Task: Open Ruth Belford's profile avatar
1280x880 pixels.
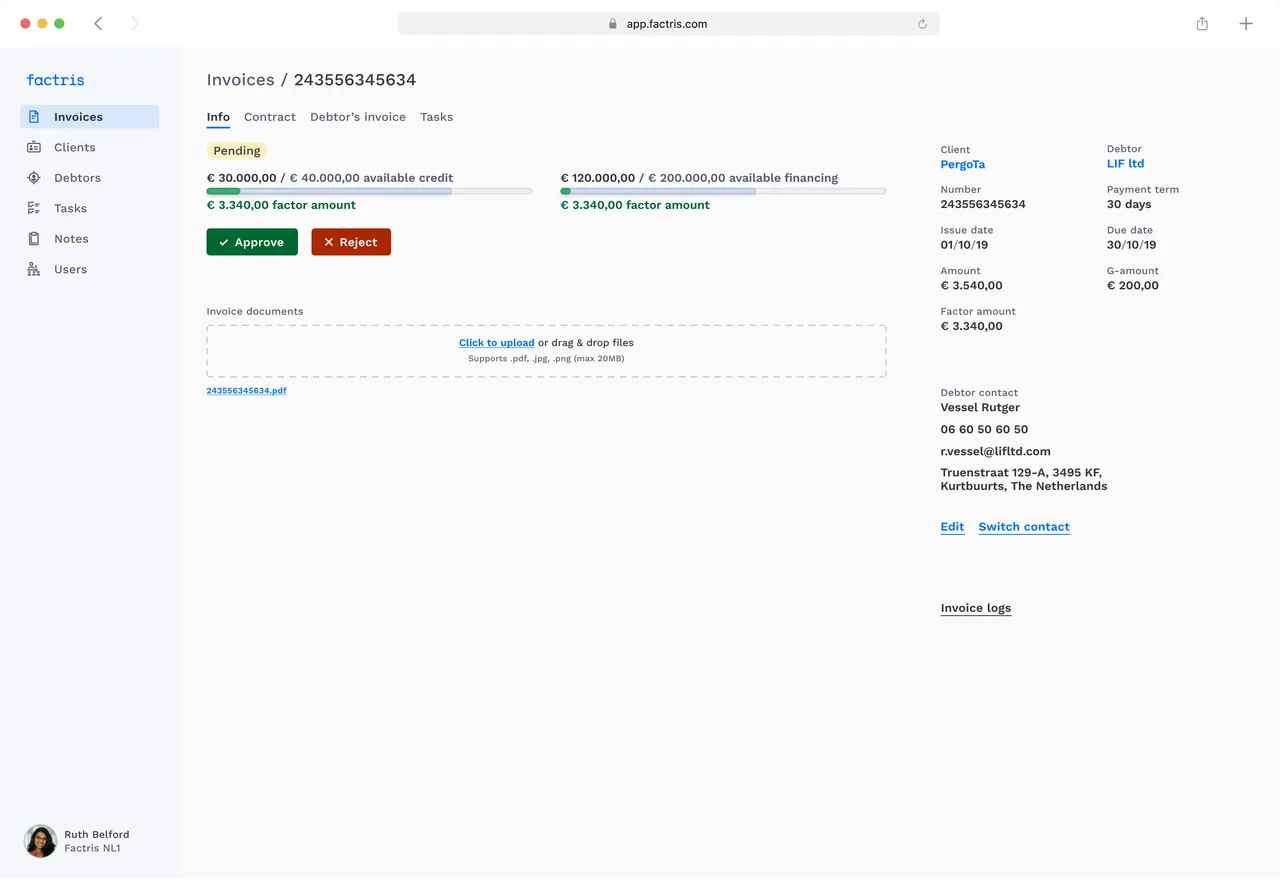Action: (41, 841)
